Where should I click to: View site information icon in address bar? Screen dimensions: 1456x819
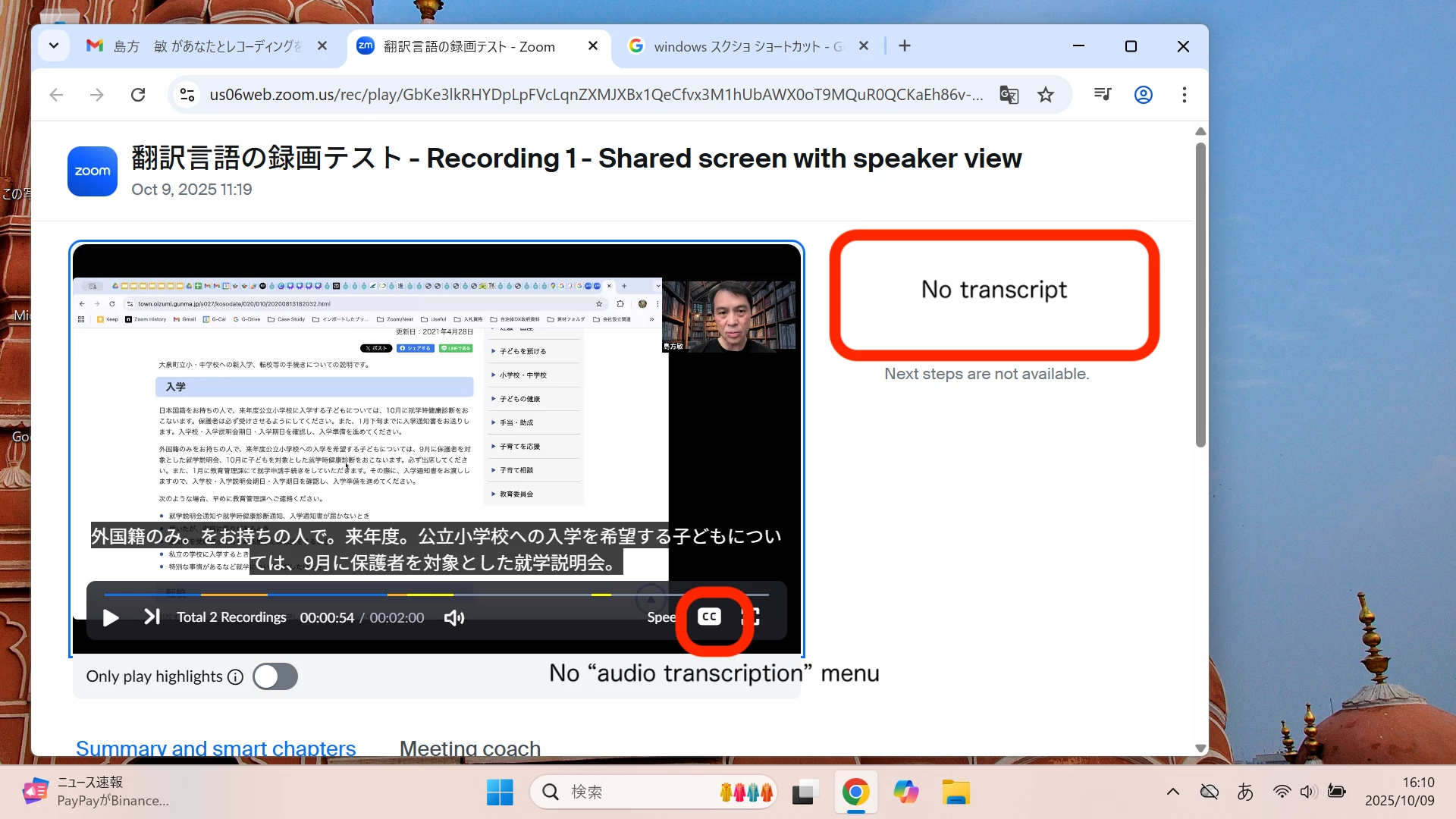point(187,95)
